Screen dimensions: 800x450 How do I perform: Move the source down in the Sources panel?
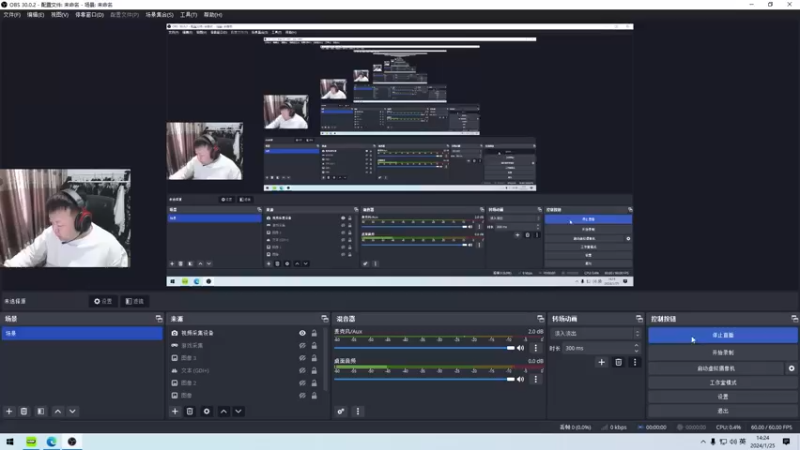pos(238,411)
